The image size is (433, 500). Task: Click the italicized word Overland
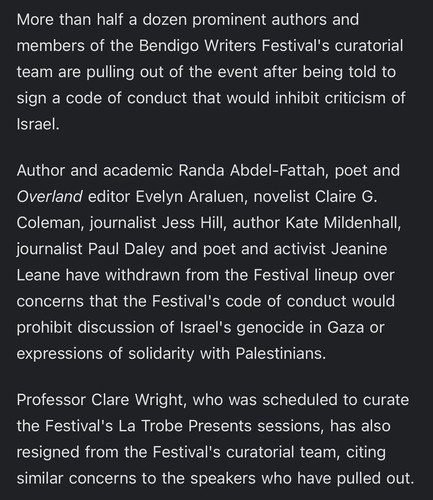[49, 196]
